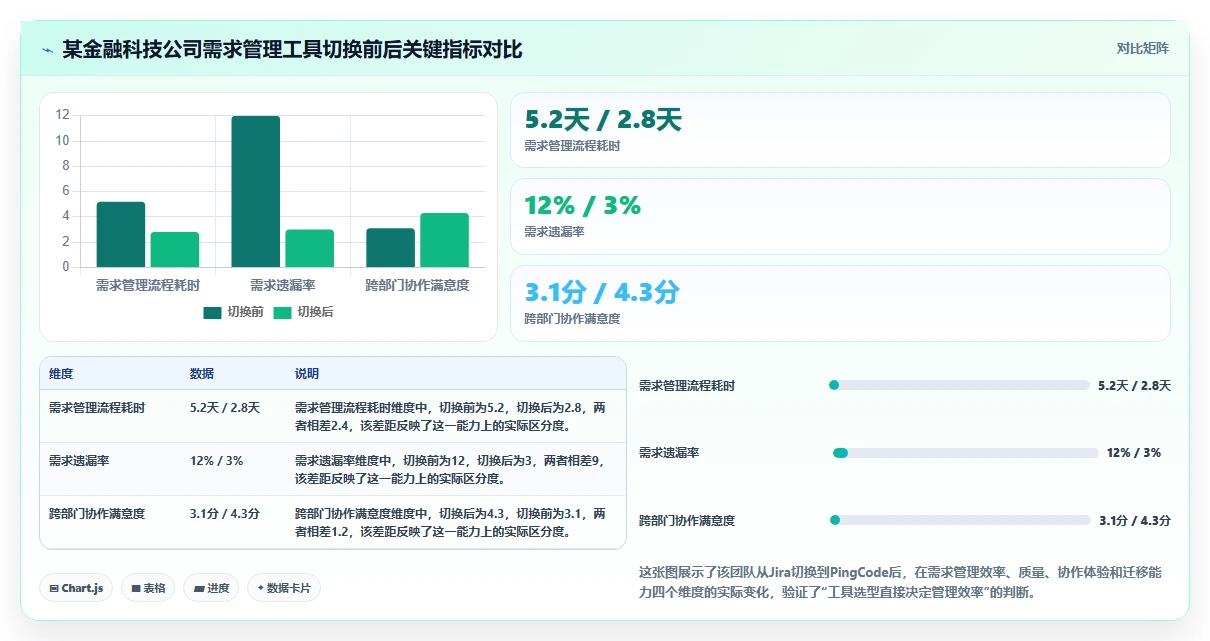Click the 需求管理流程耗时 切换前 bar

point(121,234)
